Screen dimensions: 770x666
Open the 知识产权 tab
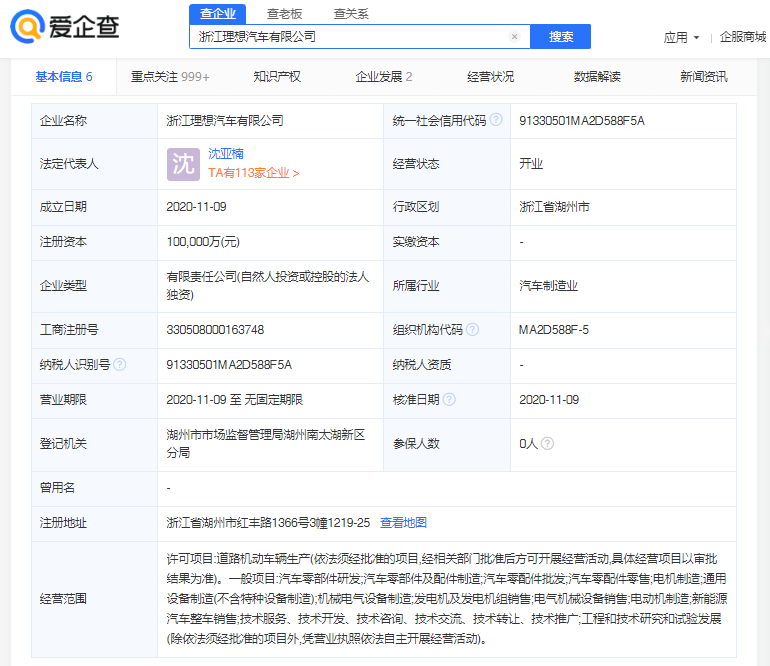click(277, 77)
